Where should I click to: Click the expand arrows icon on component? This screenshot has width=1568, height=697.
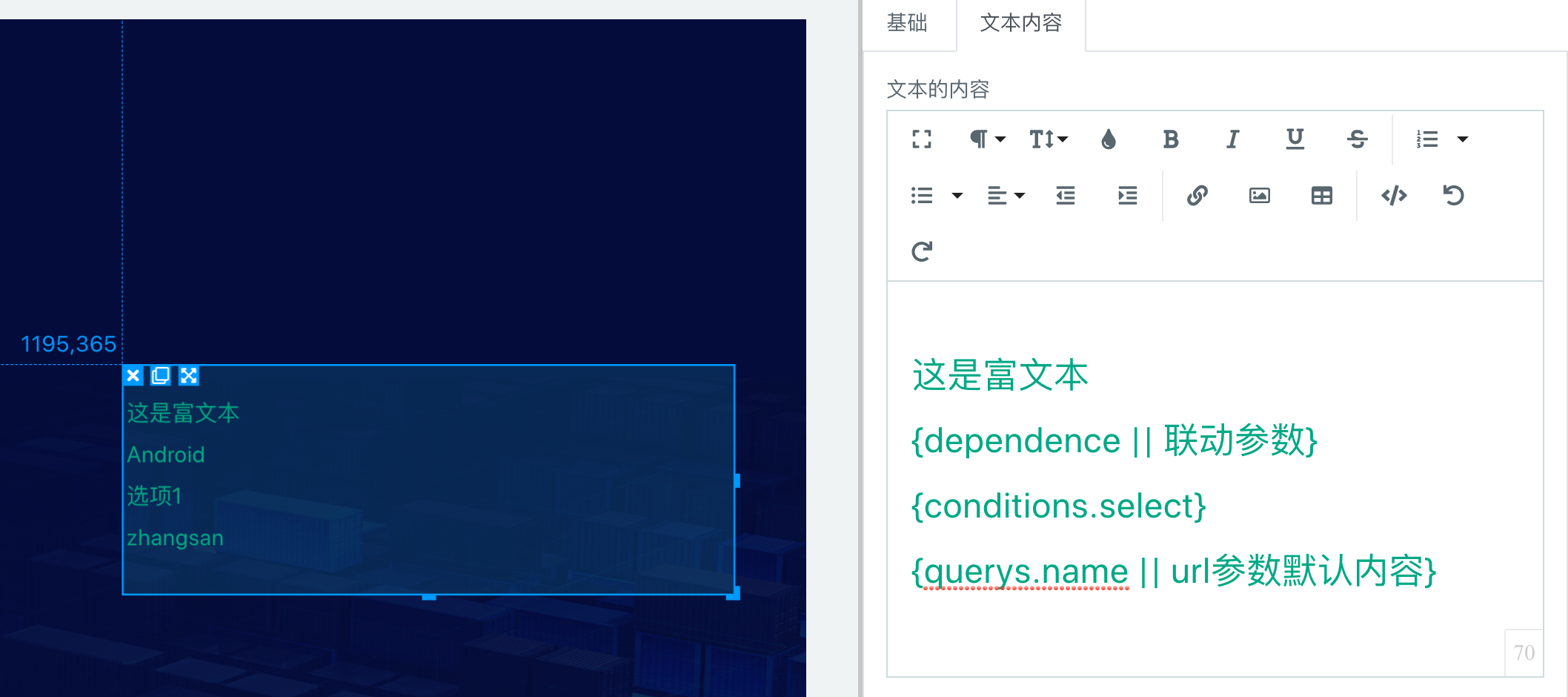[189, 376]
